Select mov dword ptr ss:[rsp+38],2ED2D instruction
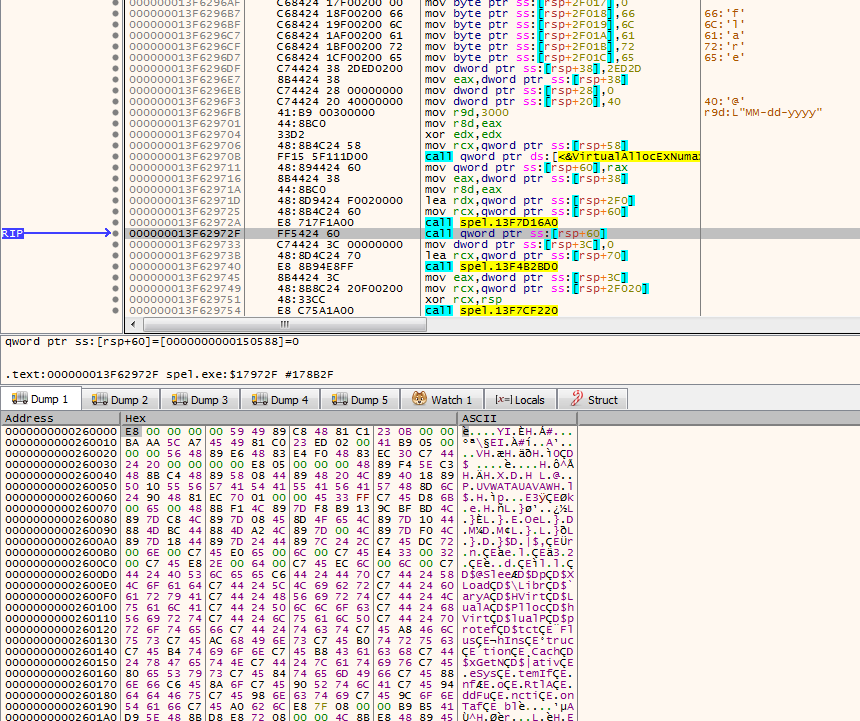This screenshot has width=860, height=721. [x=533, y=69]
